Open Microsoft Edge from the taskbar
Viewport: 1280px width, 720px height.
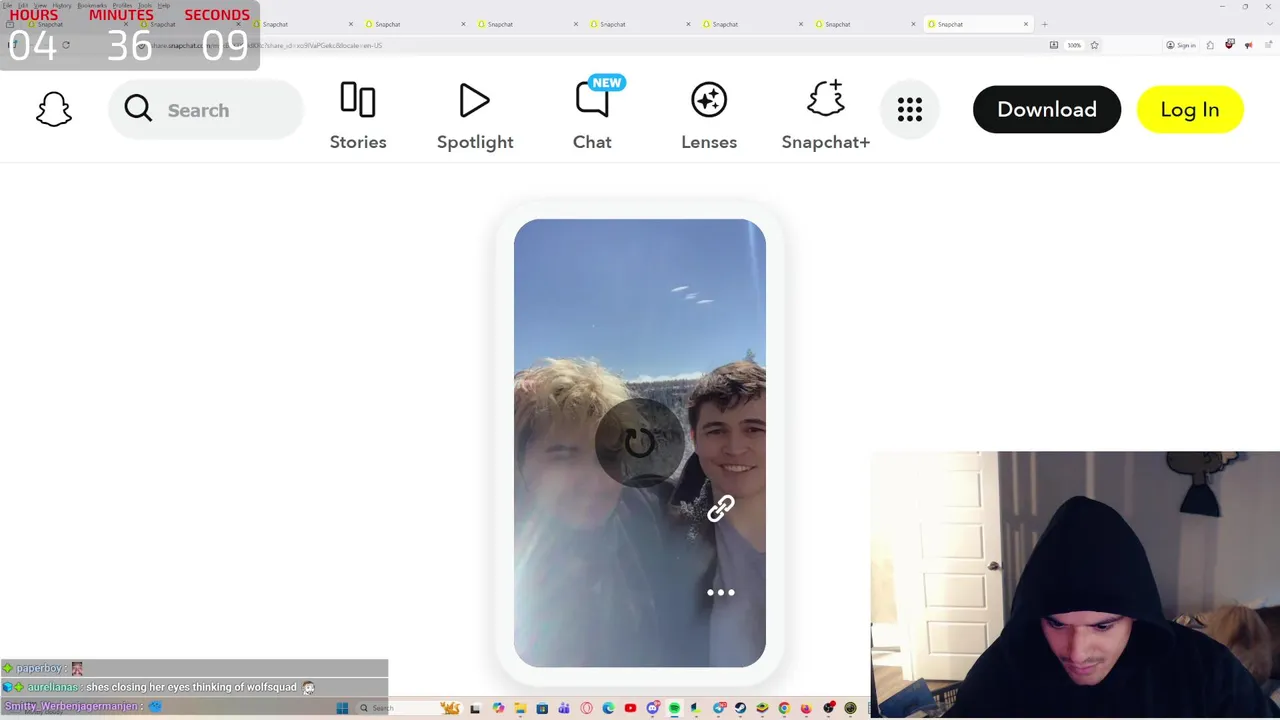point(608,708)
